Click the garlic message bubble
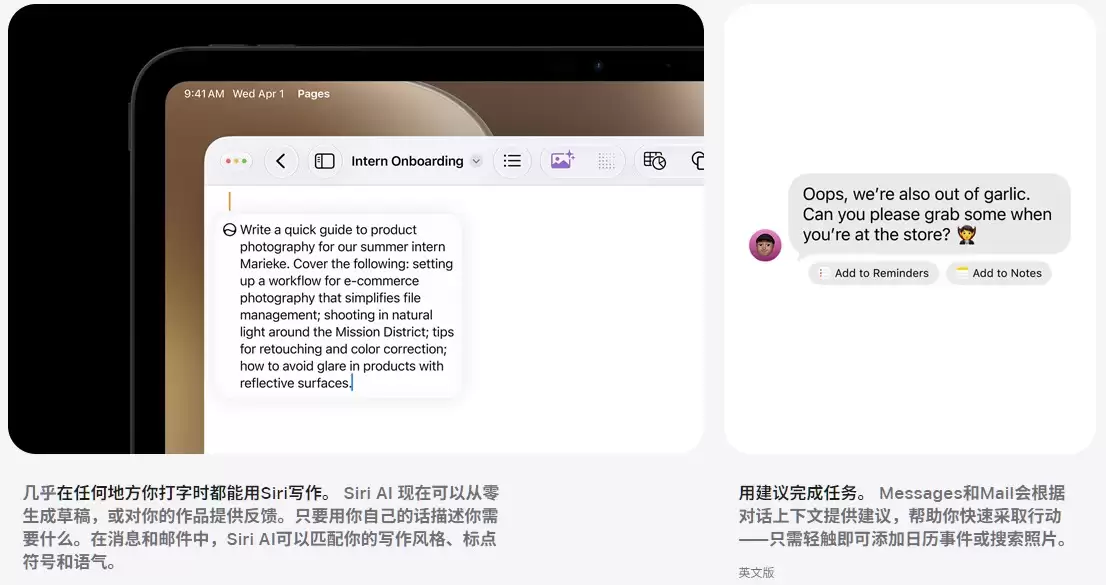The width and height of the screenshot is (1106, 585). [x=929, y=215]
